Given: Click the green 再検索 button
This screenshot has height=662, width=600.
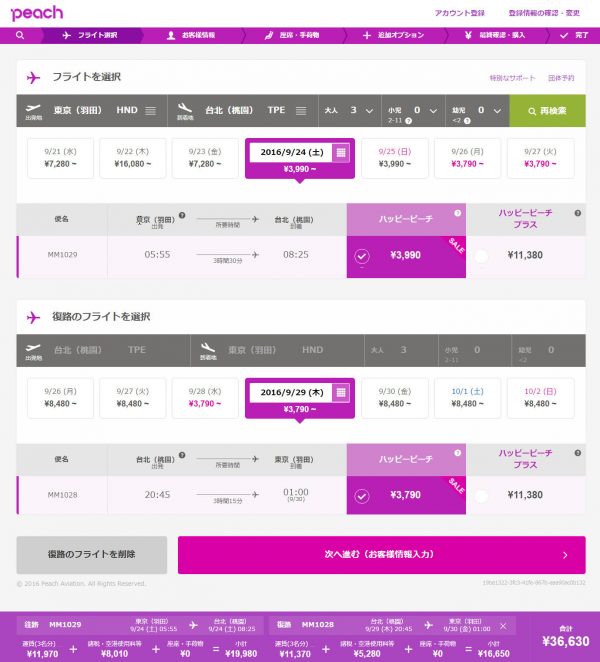Looking at the screenshot, I should 547,111.
